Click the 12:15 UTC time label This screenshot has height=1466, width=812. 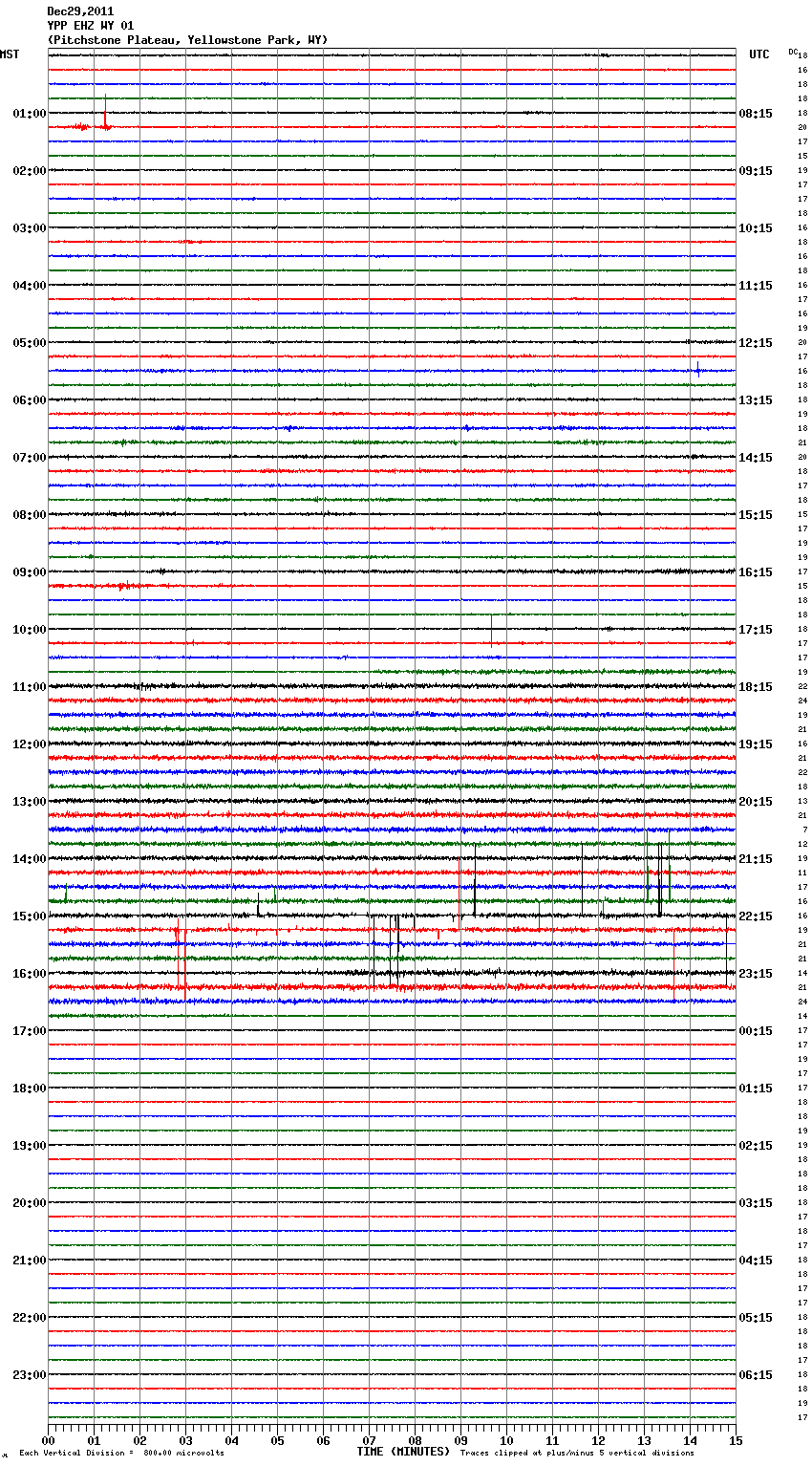756,343
